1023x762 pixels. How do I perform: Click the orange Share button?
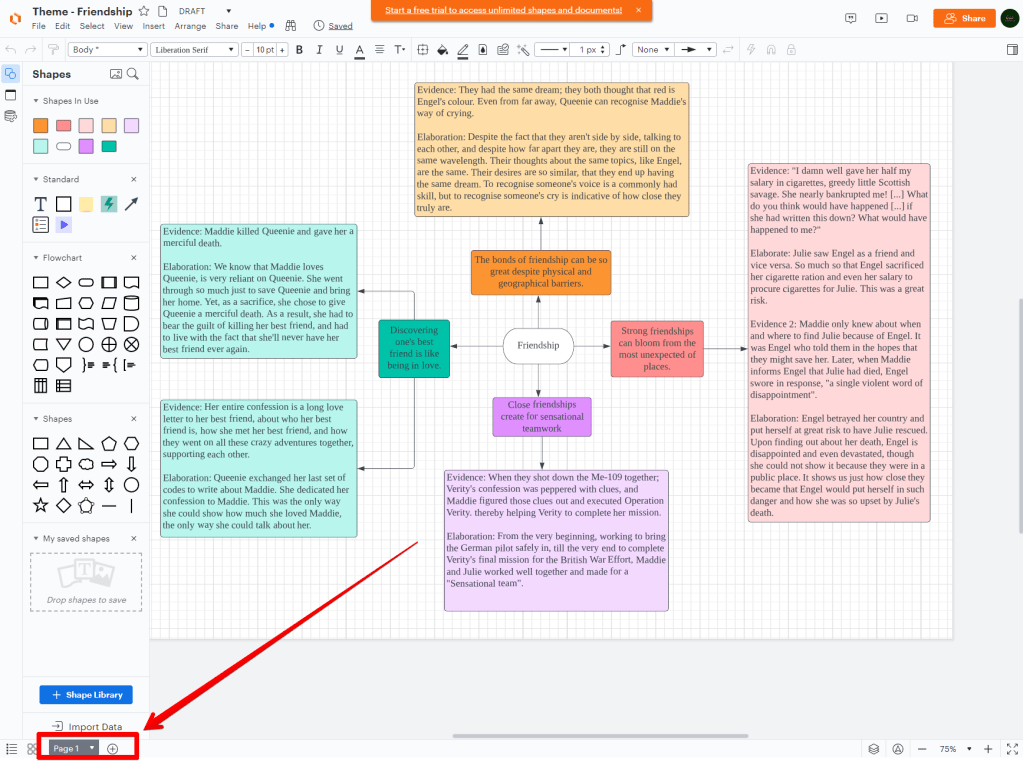pyautogui.click(x=963, y=18)
